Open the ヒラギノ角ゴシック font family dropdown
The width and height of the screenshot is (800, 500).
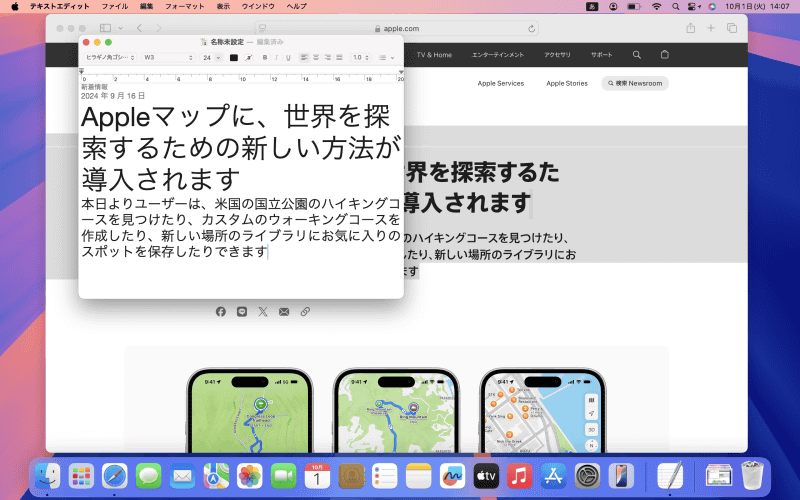(x=110, y=58)
